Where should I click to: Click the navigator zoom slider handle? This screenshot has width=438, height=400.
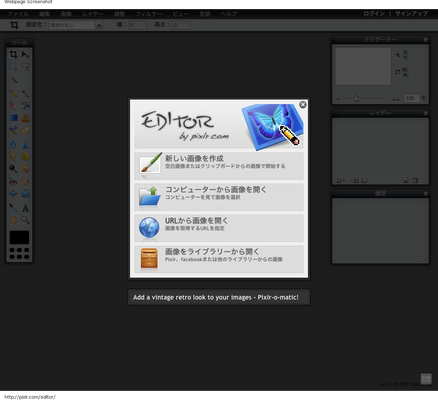point(356,98)
